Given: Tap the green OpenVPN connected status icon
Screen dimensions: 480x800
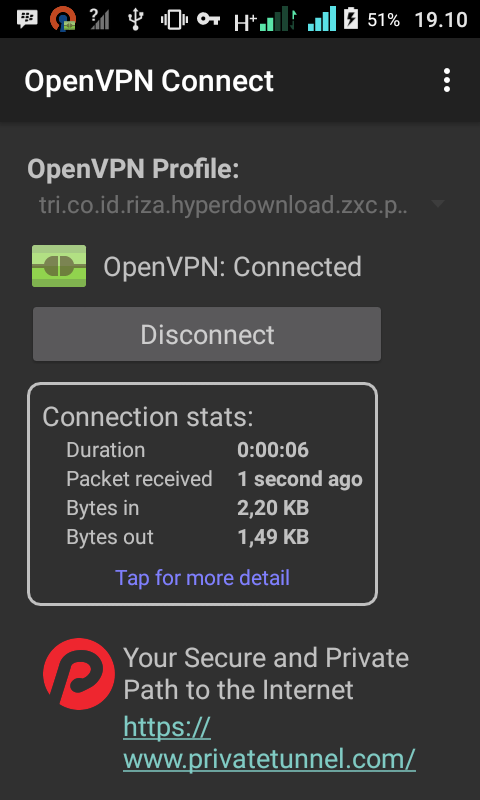Looking at the screenshot, I should point(59,266).
